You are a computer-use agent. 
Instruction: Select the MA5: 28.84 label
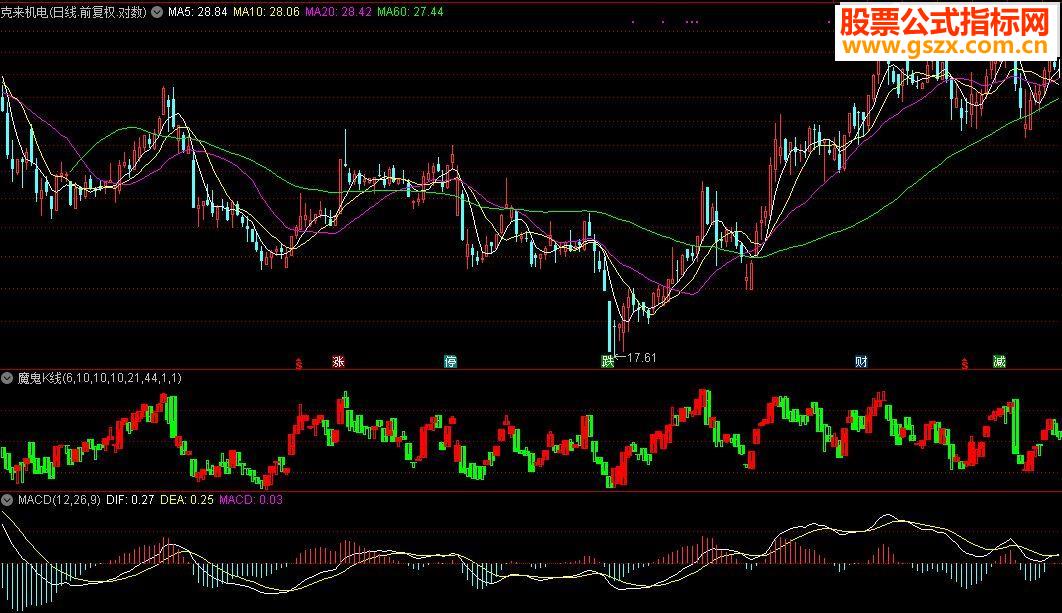(198, 12)
